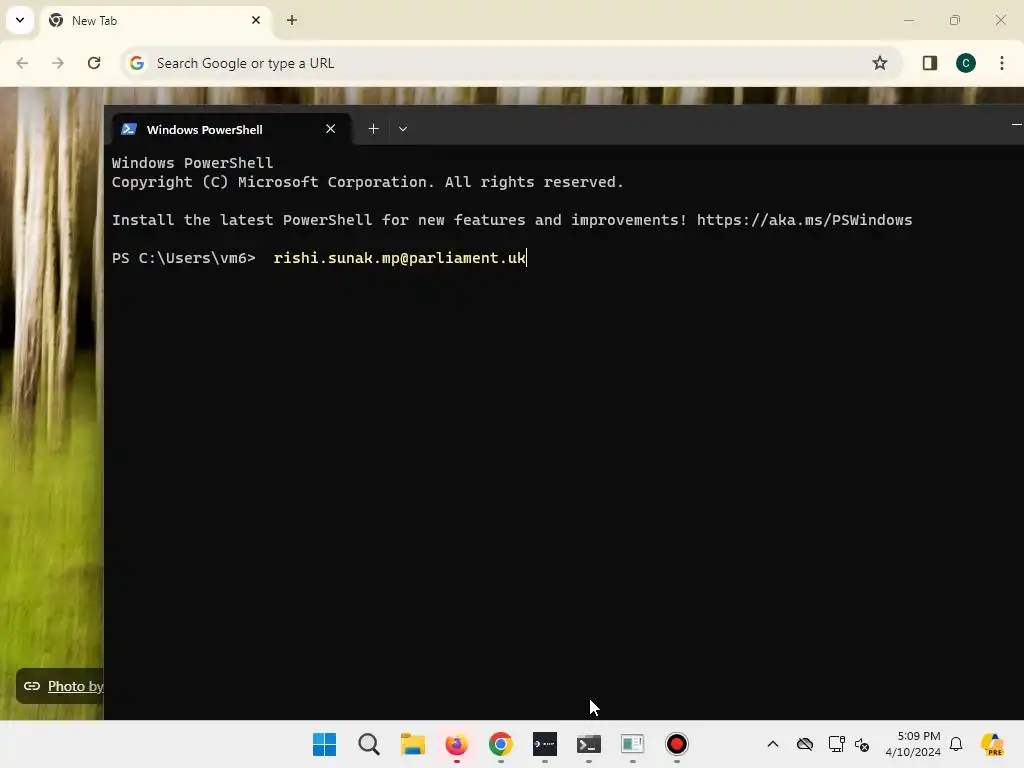
Task: Open the dark window taskbar app icon
Action: (x=545, y=744)
